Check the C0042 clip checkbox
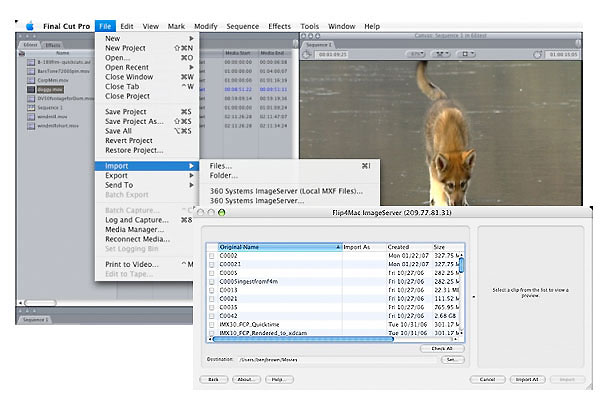Viewport: 610px width, 410px height. pos(212,316)
